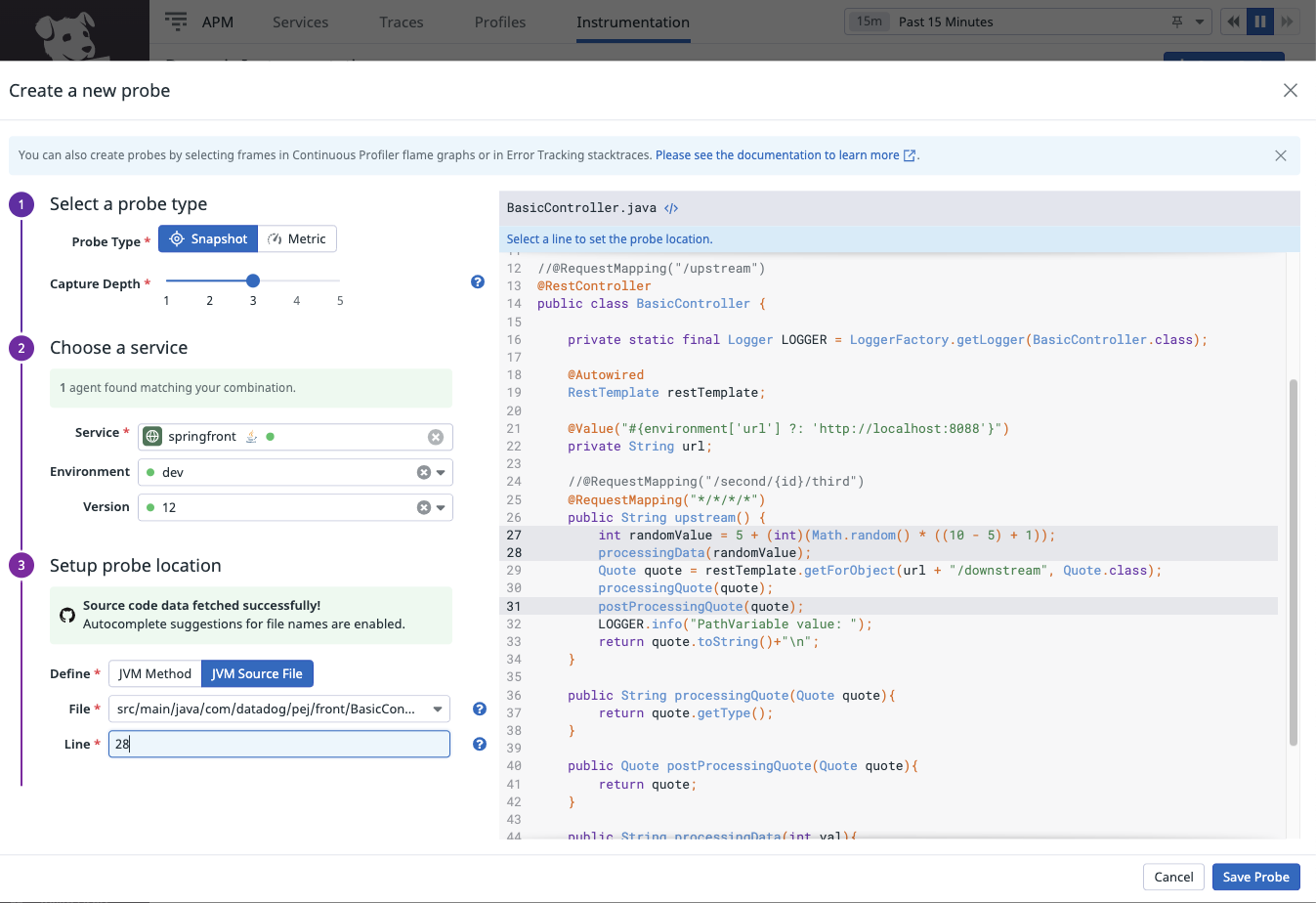Click the BasicController.java code view icon

click(671, 208)
